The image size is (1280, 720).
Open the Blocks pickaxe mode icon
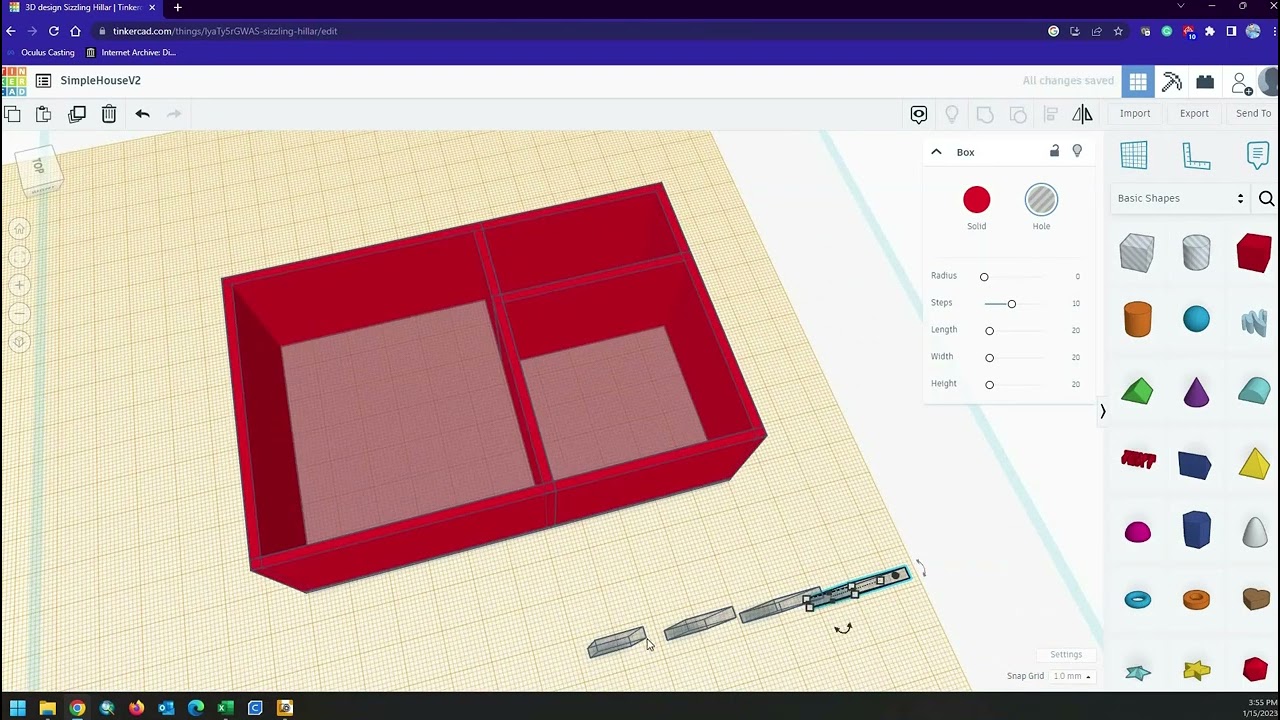[x=1172, y=82]
